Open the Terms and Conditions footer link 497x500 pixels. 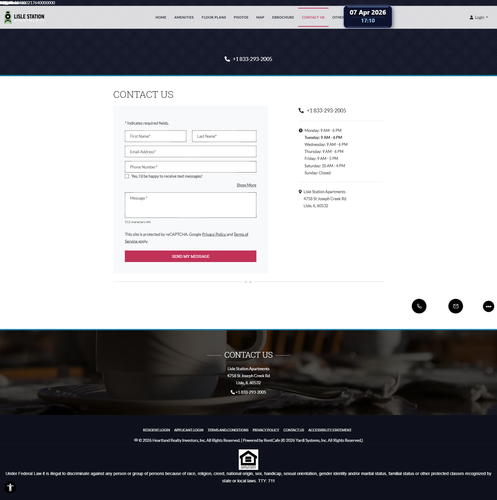click(228, 430)
